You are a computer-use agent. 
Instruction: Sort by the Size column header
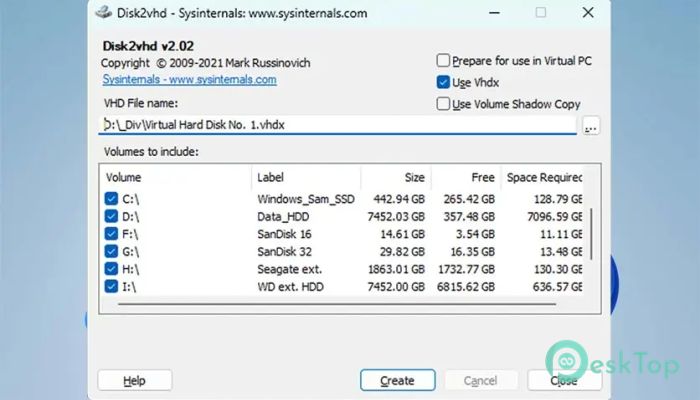[x=396, y=177]
